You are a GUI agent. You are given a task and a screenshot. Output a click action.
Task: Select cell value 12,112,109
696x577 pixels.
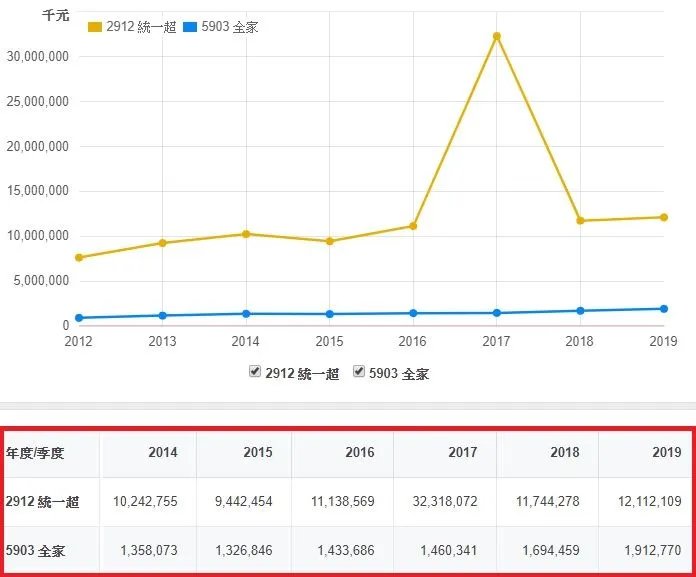point(649,502)
